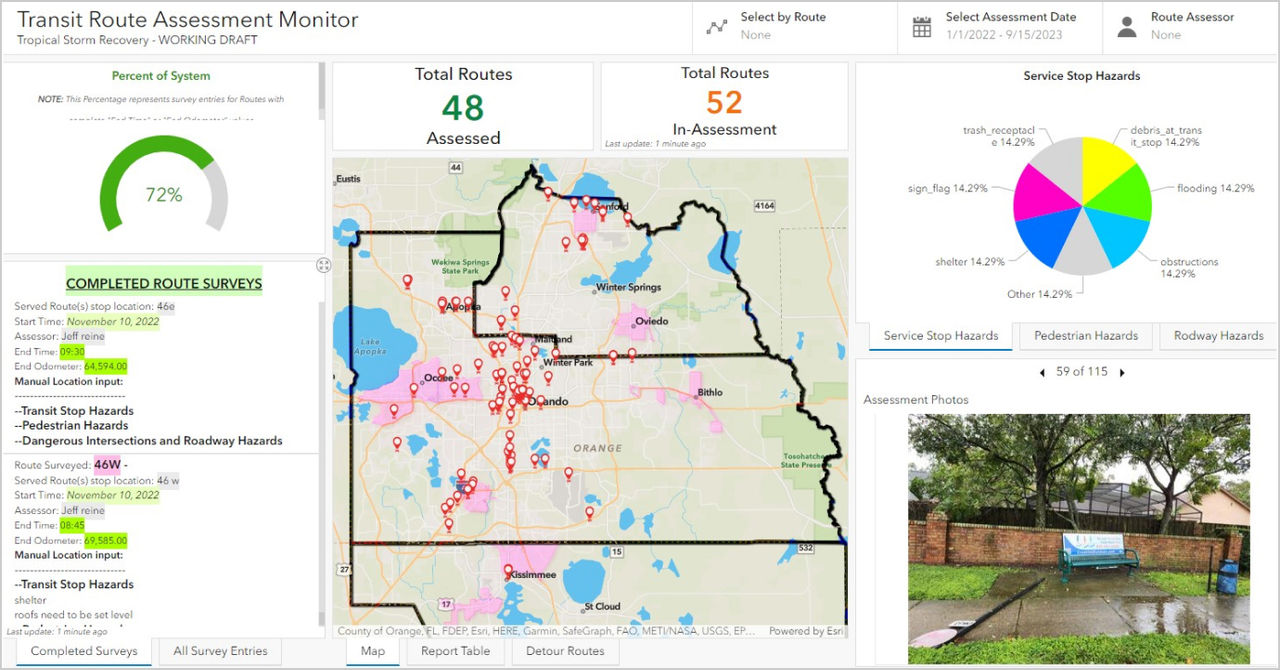Open the Detour Routes tab
The image size is (1280, 670).
click(x=565, y=651)
